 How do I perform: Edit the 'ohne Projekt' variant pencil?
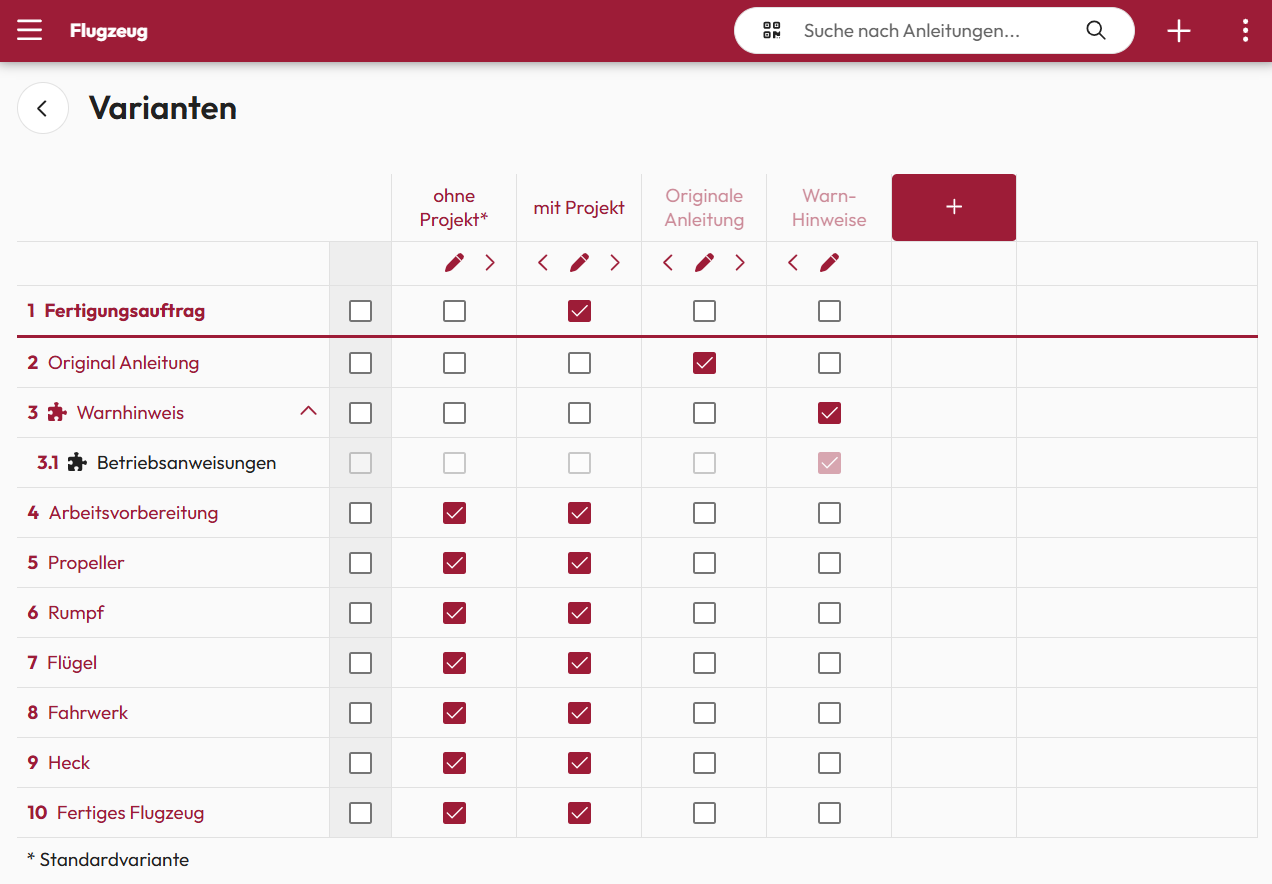pos(454,263)
